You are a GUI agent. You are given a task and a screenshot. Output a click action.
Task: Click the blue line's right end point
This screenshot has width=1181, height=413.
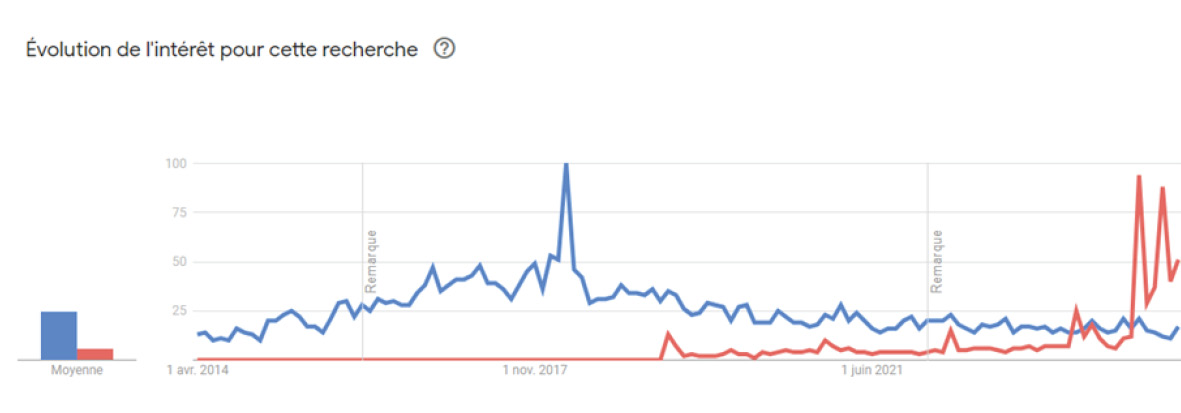point(1179,327)
